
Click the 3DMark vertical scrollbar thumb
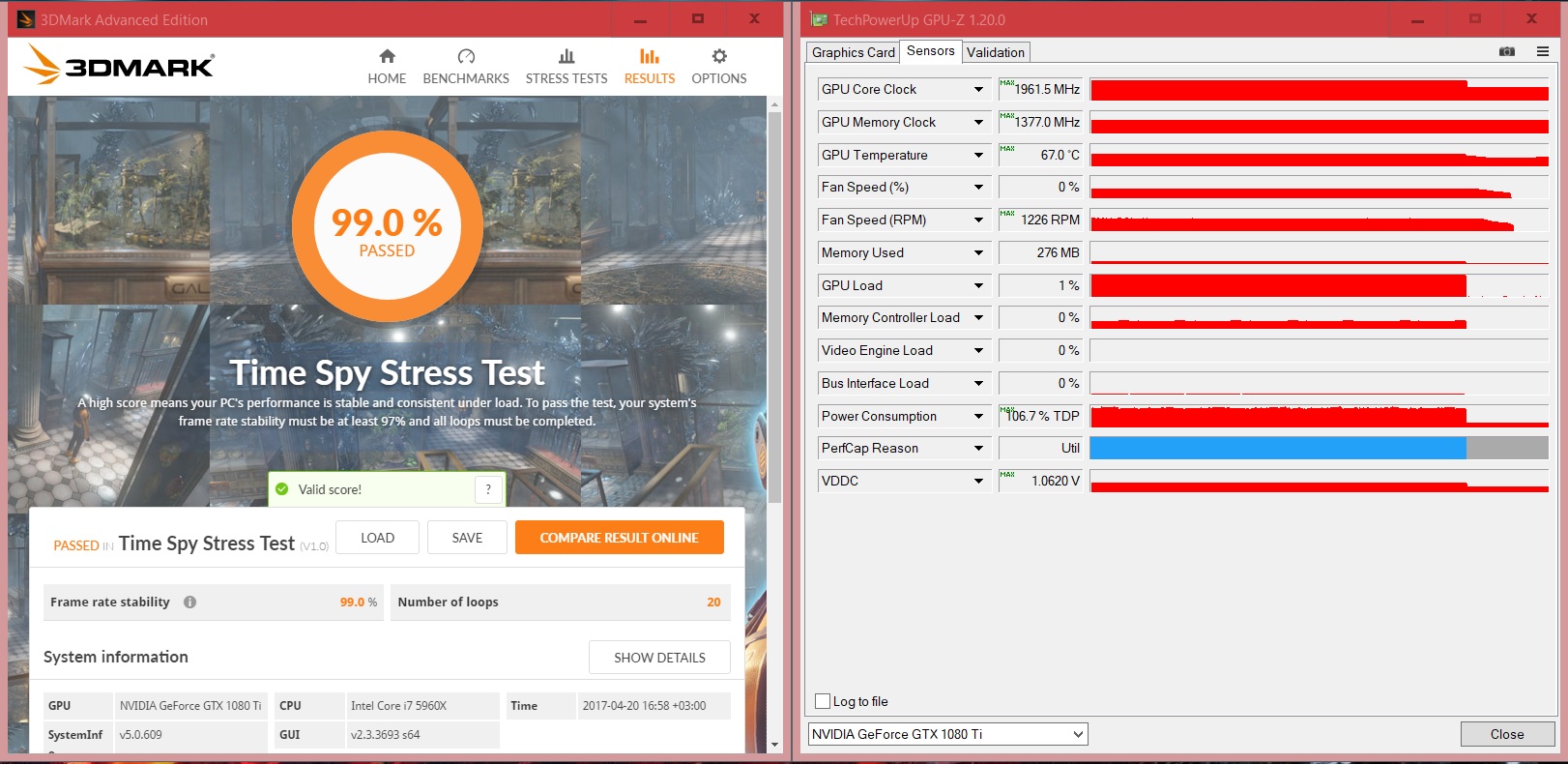[x=774, y=307]
